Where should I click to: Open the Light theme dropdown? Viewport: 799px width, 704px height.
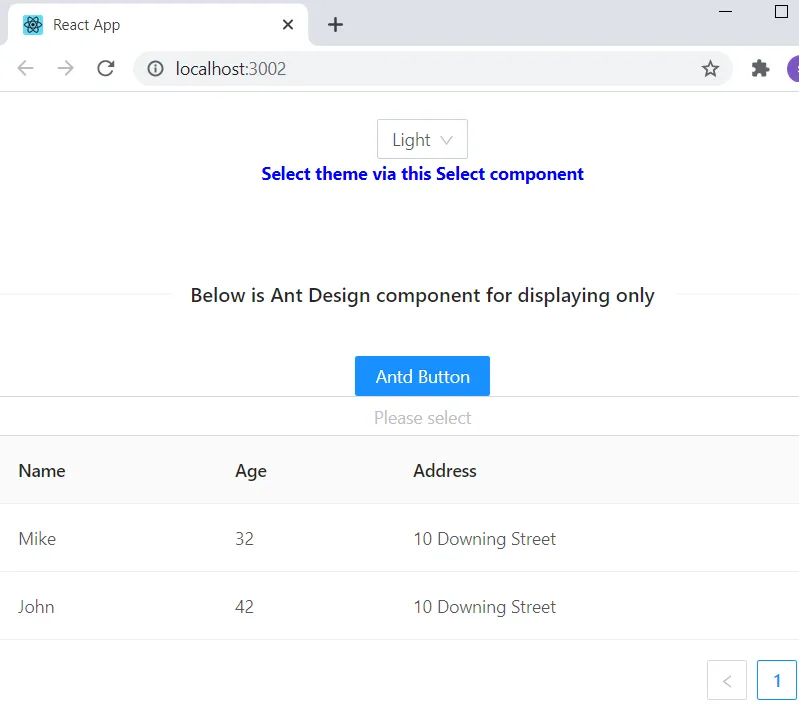[x=422, y=140]
